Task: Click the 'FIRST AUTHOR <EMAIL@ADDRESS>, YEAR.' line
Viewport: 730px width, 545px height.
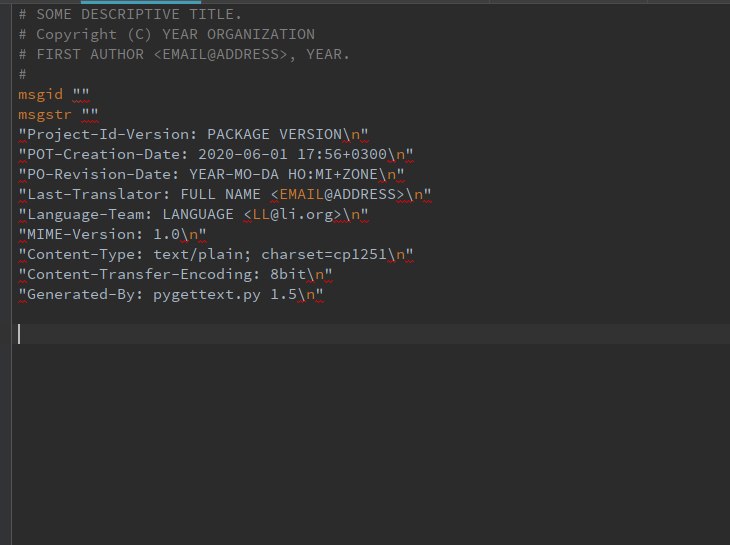Action: [184, 54]
